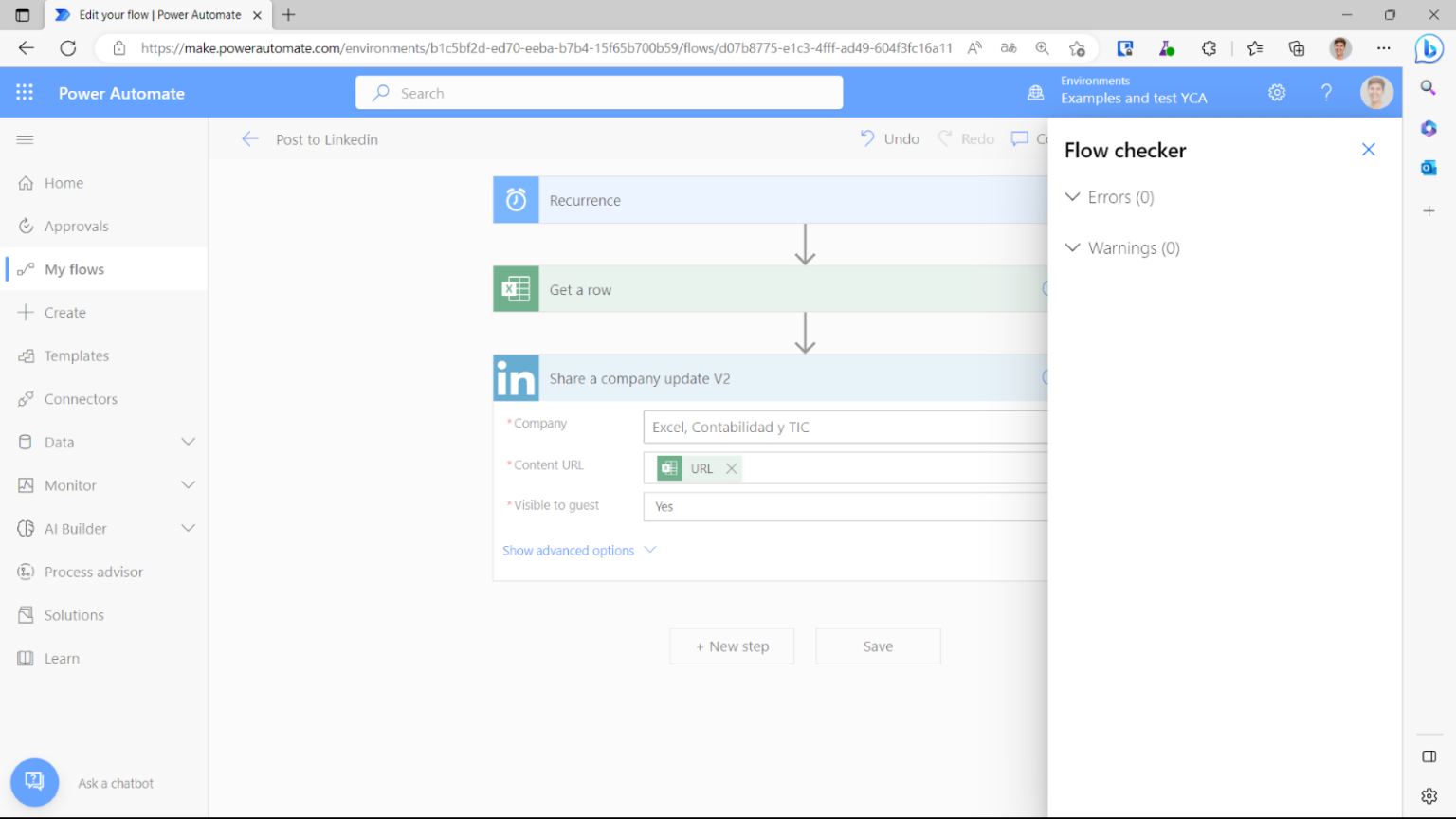Image resolution: width=1456 pixels, height=819 pixels.
Task: Expand the AI Builder menu chevron
Action: tap(189, 529)
